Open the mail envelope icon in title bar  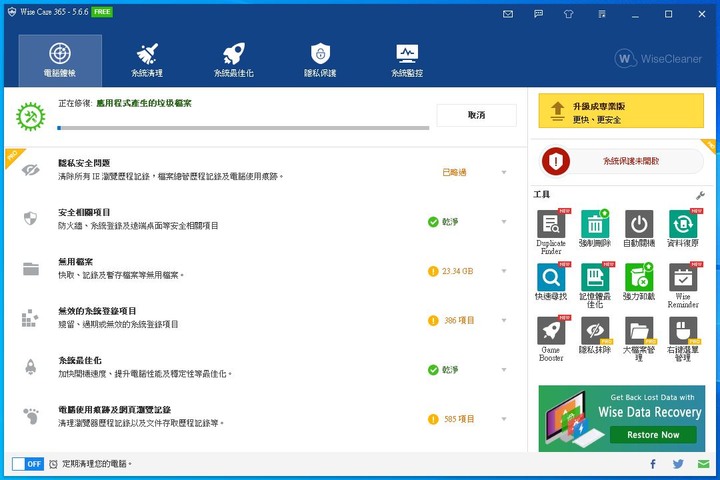pyautogui.click(x=508, y=14)
